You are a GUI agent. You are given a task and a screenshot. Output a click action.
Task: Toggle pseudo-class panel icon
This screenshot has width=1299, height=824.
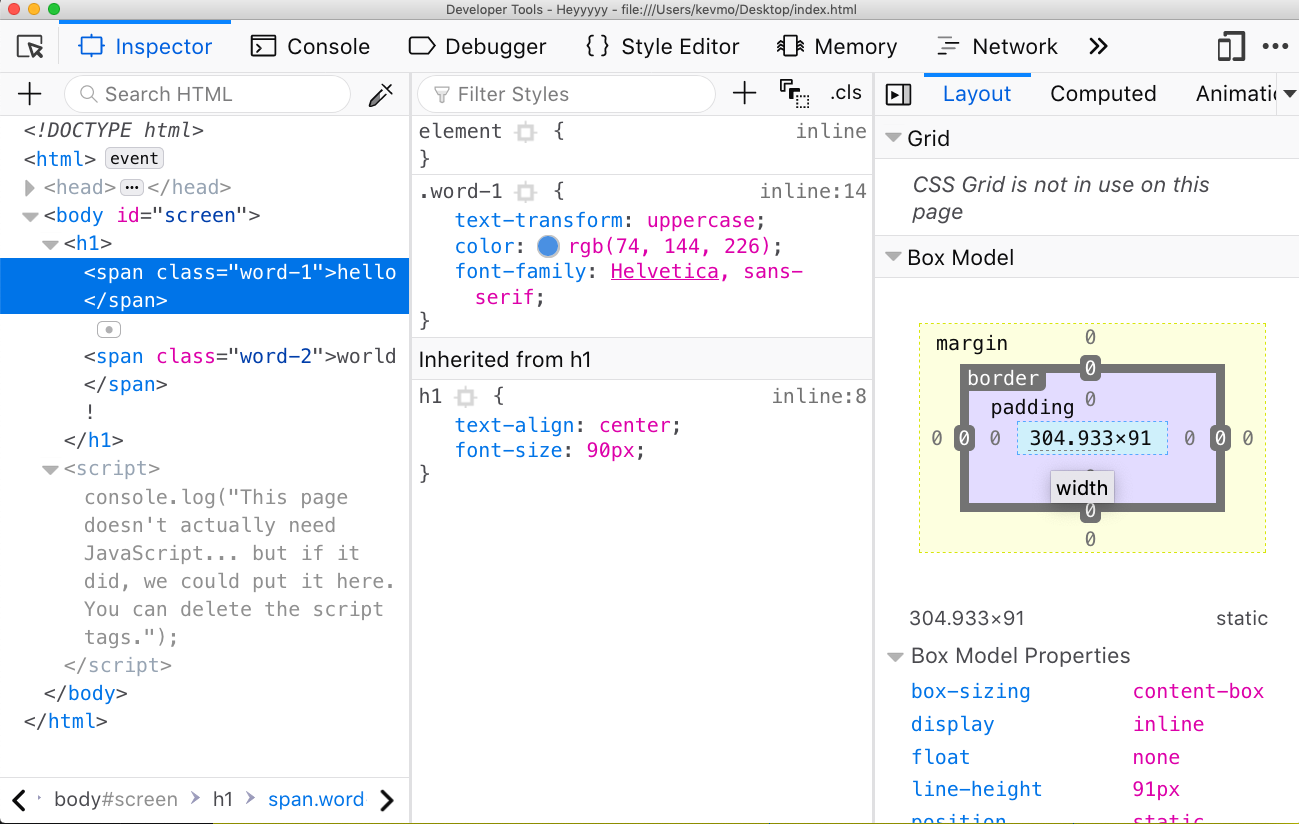794,94
